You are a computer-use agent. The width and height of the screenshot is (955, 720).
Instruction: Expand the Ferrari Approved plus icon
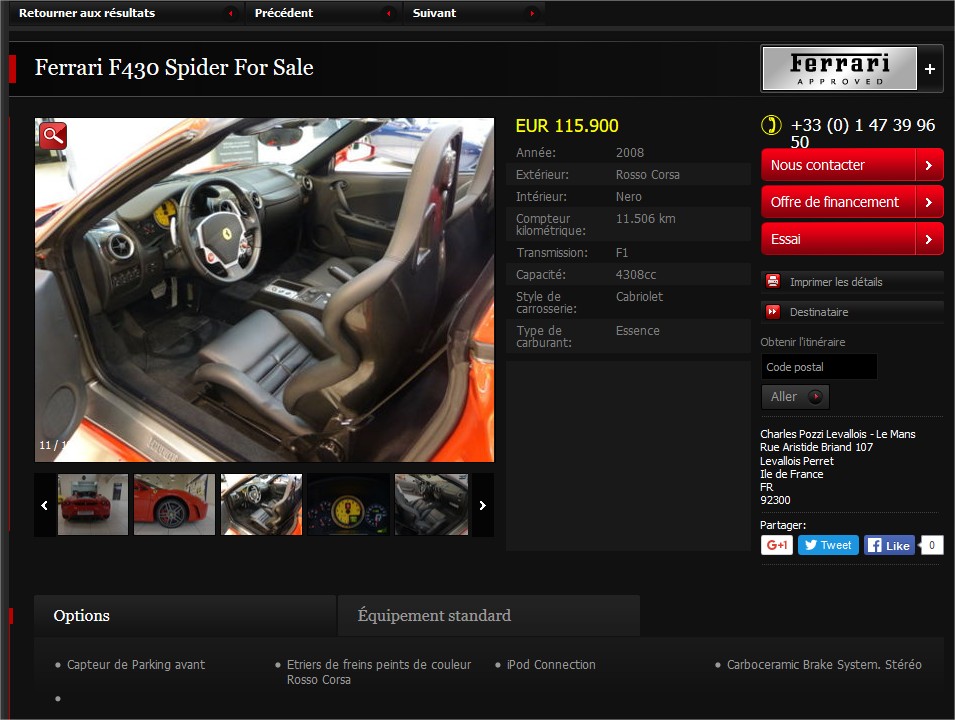(x=930, y=69)
